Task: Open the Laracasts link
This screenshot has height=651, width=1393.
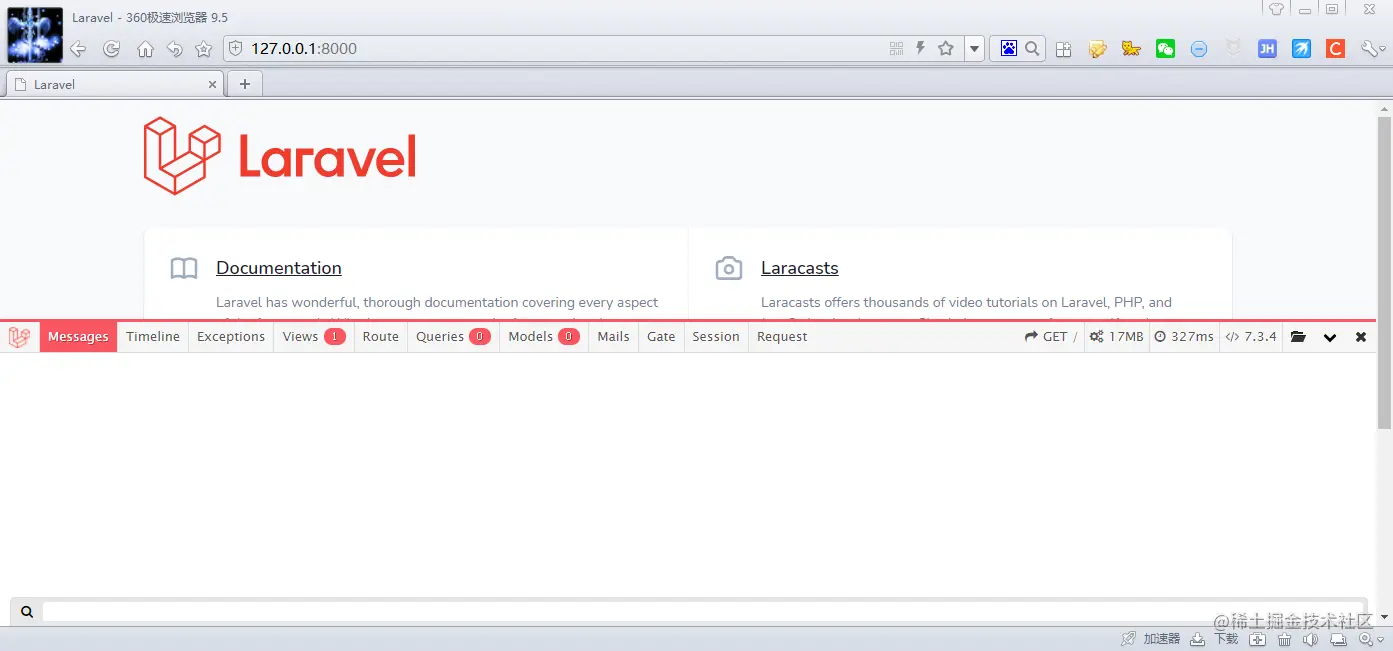Action: 800,268
